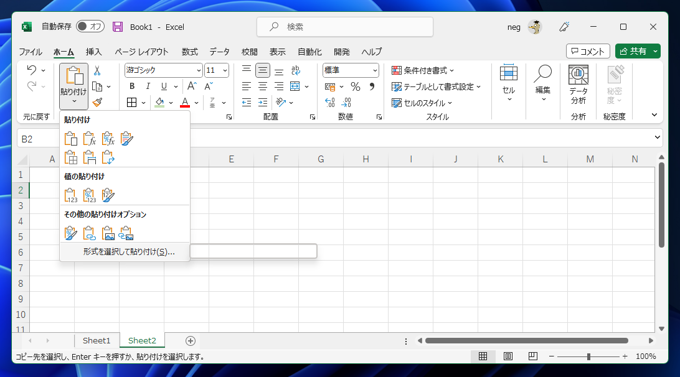Click the Increase Font Size icon
Image resolution: width=680 pixels, height=377 pixels.
tap(192, 86)
